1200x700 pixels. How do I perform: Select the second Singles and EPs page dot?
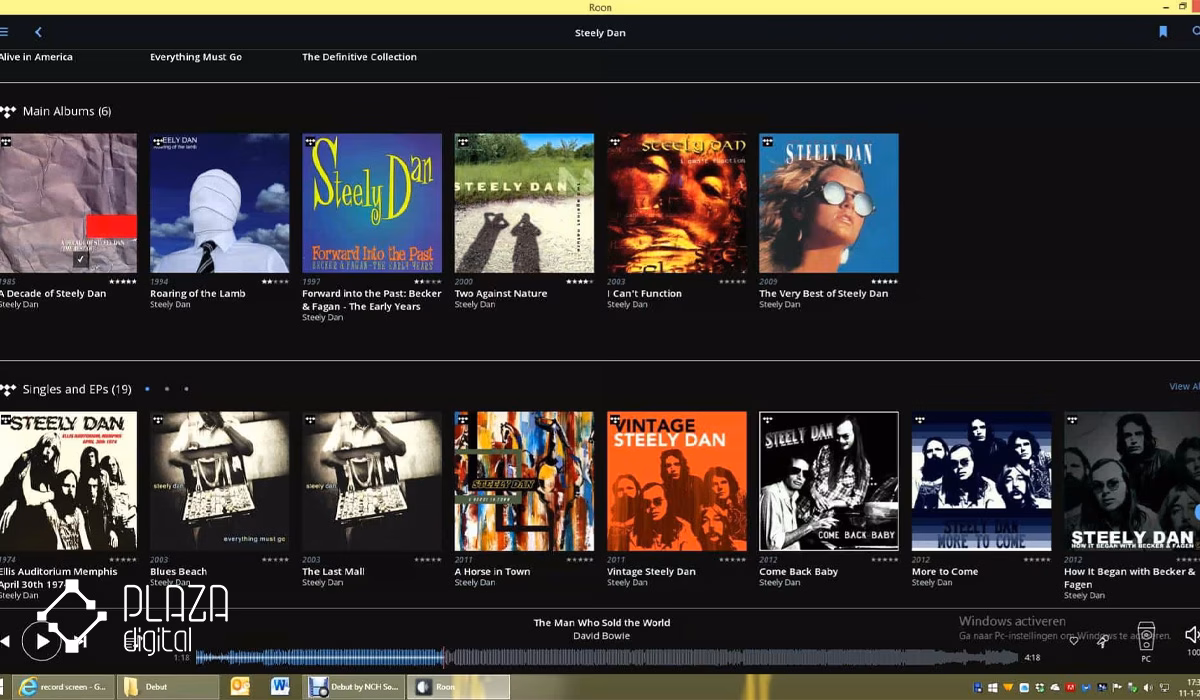(x=166, y=389)
